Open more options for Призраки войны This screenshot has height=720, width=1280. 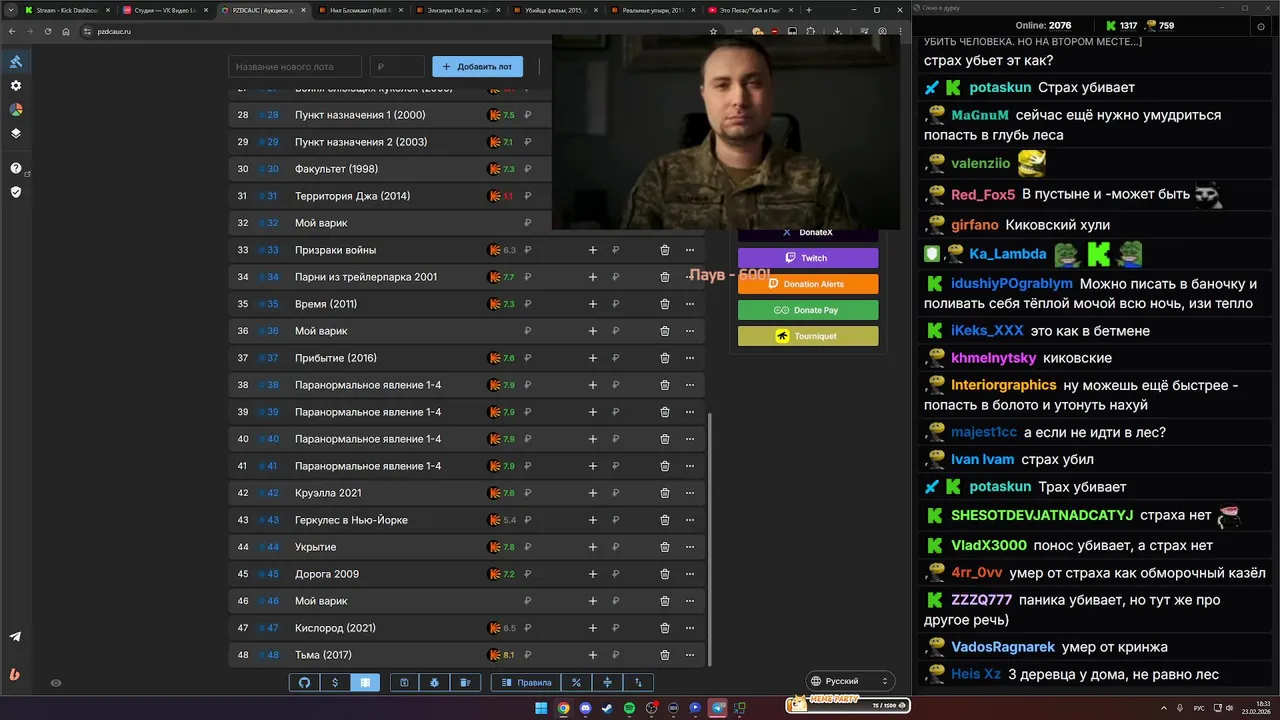pyautogui.click(x=690, y=250)
